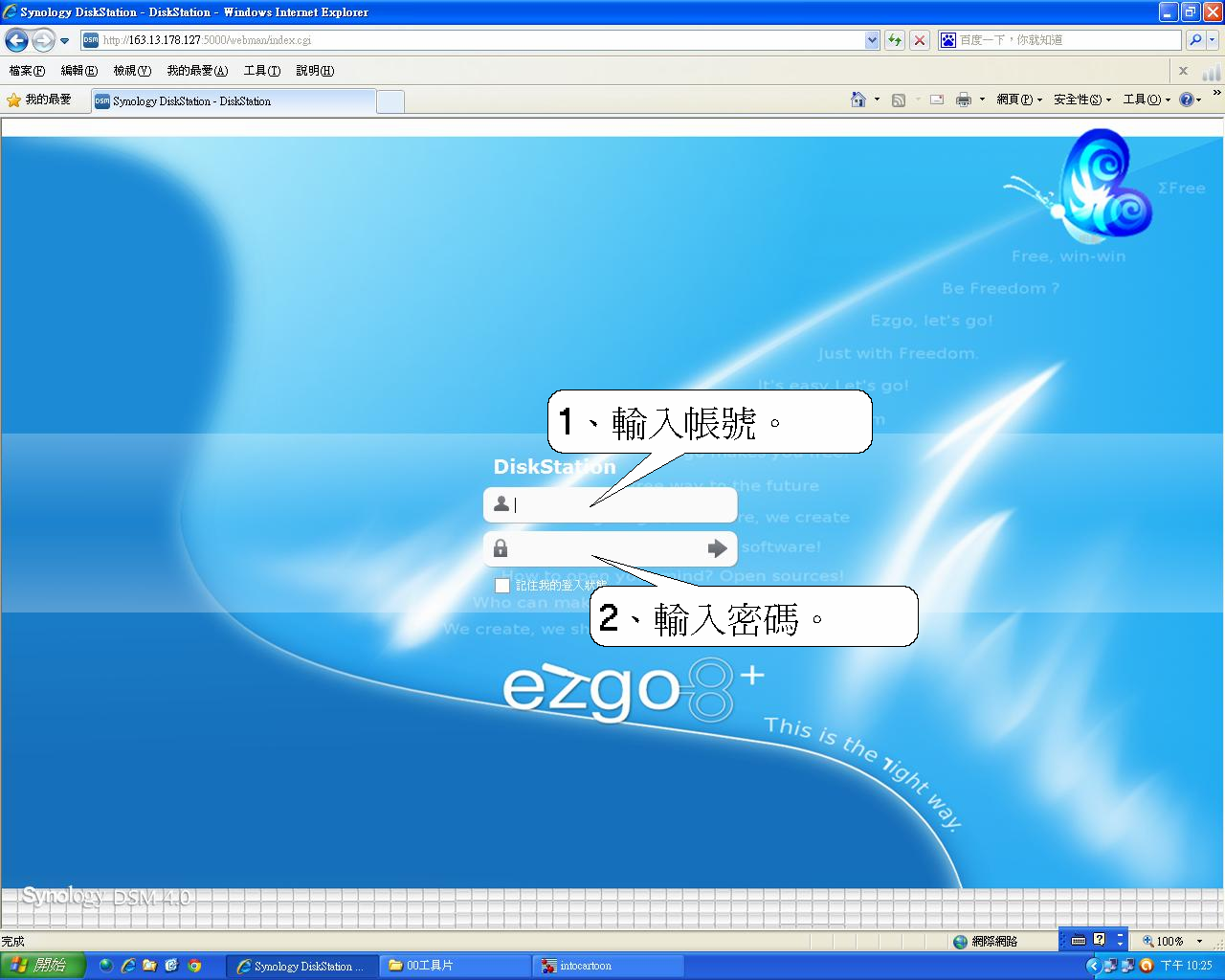Screen dimensions: 1225x980
Task: Open the 編輯(E) menu
Action: click(78, 71)
